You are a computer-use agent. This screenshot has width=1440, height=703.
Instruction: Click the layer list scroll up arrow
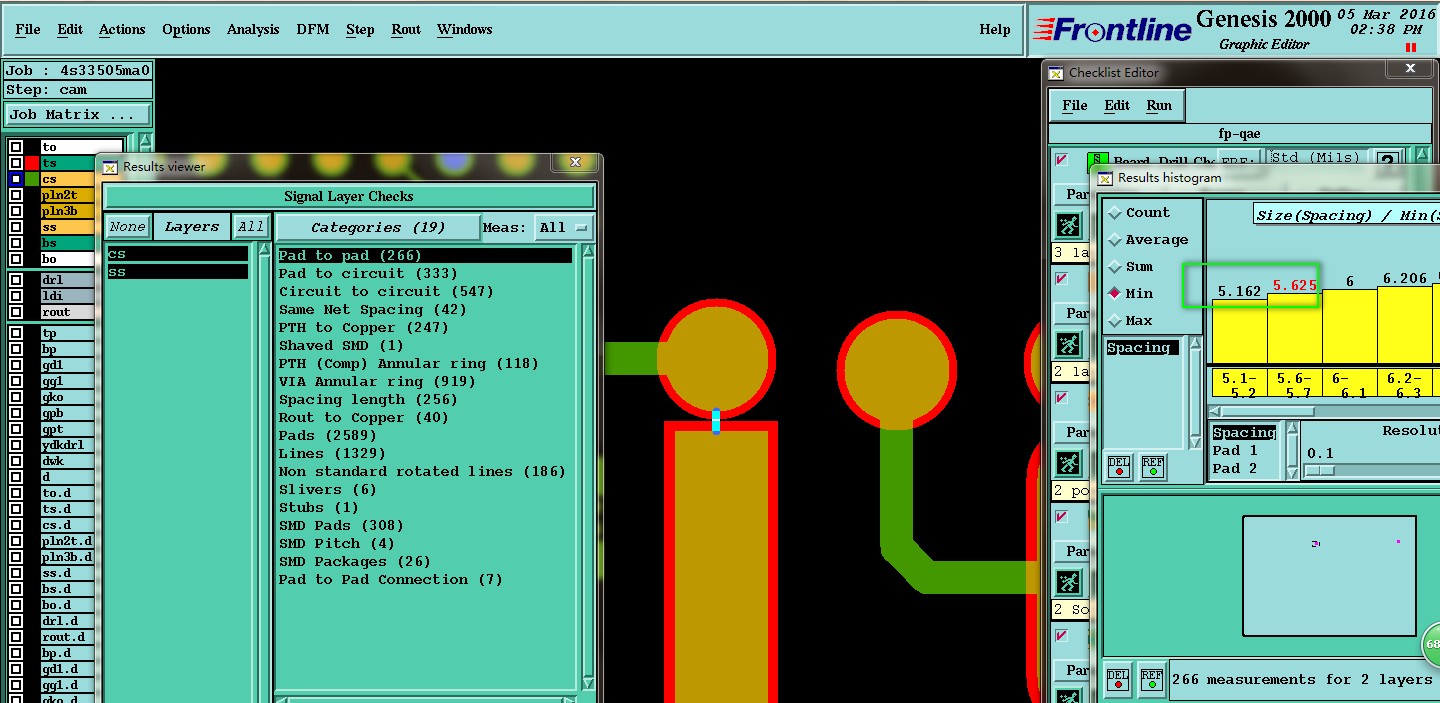click(146, 141)
